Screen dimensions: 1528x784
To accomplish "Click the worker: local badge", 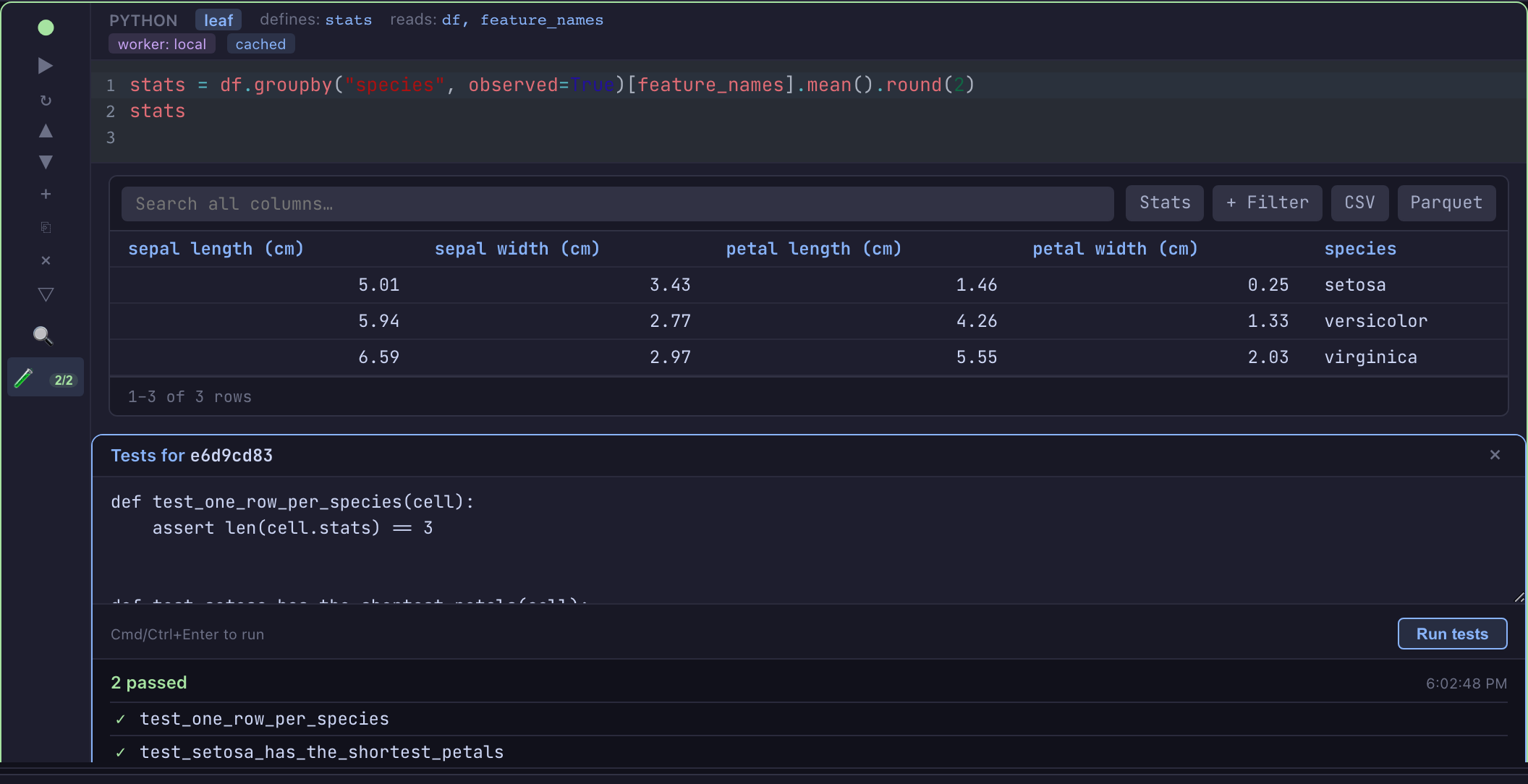I will (162, 44).
